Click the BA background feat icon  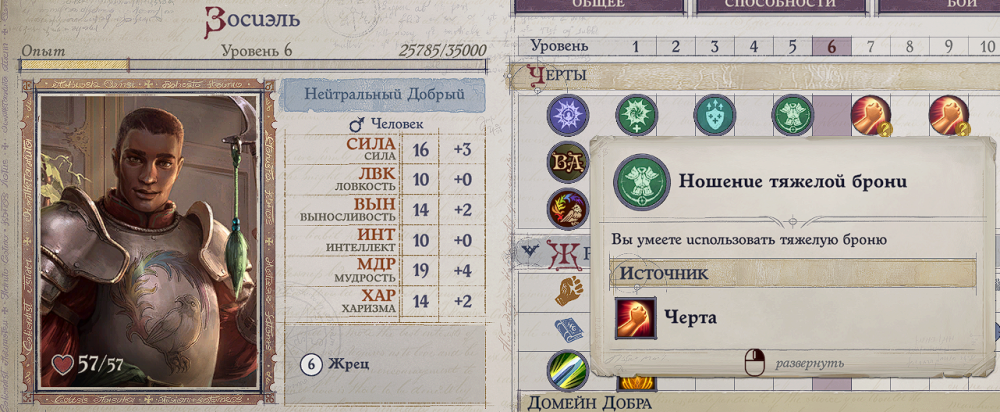(568, 162)
